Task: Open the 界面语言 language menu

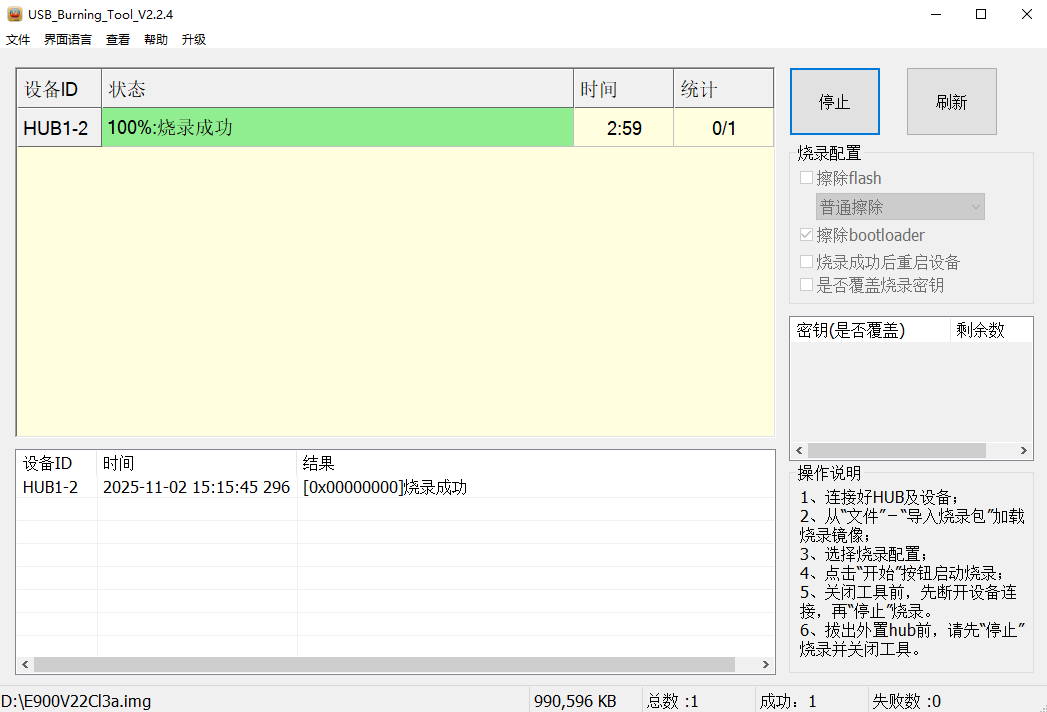Action: [66, 39]
